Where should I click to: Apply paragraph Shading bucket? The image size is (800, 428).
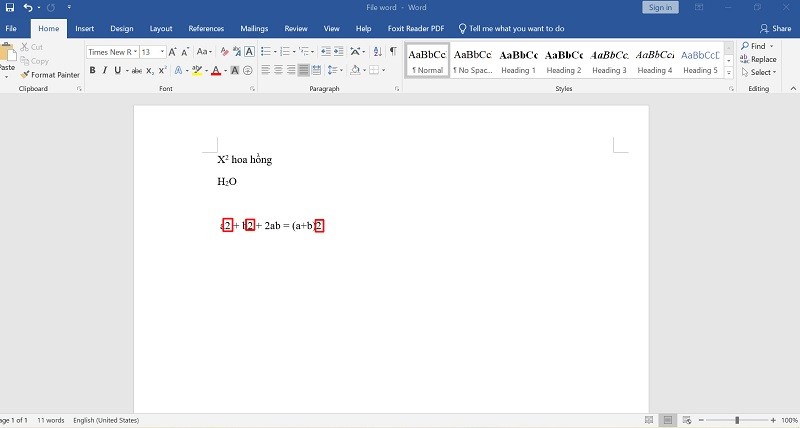355,70
